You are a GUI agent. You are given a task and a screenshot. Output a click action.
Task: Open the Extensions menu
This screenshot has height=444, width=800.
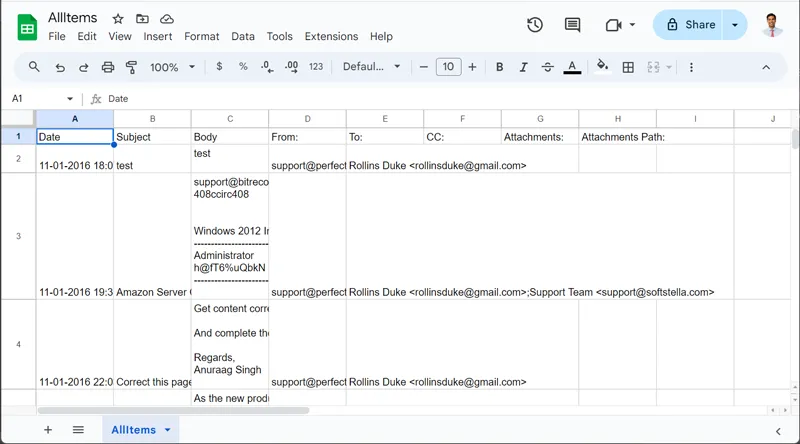[x=331, y=36]
